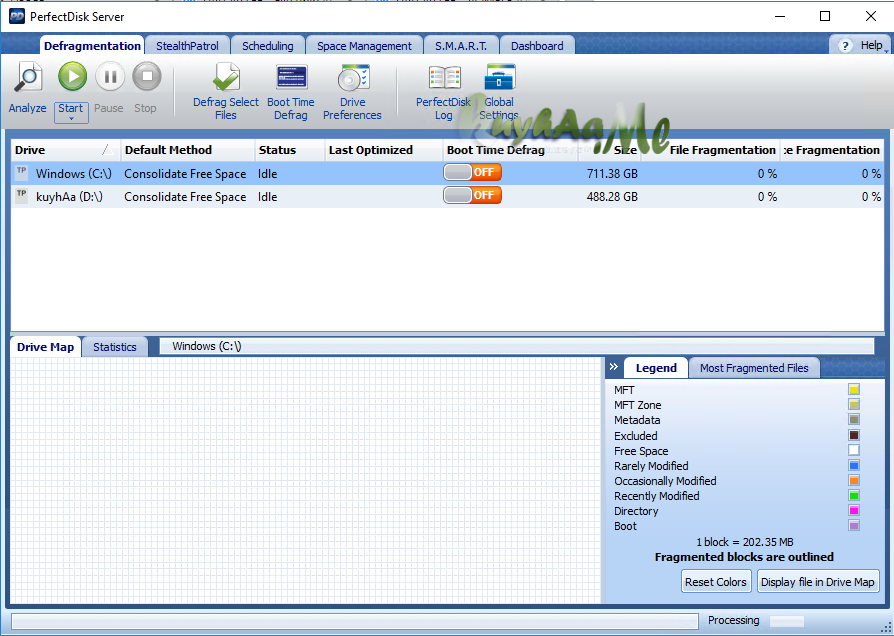Click the Last Optimized column header

click(384, 150)
